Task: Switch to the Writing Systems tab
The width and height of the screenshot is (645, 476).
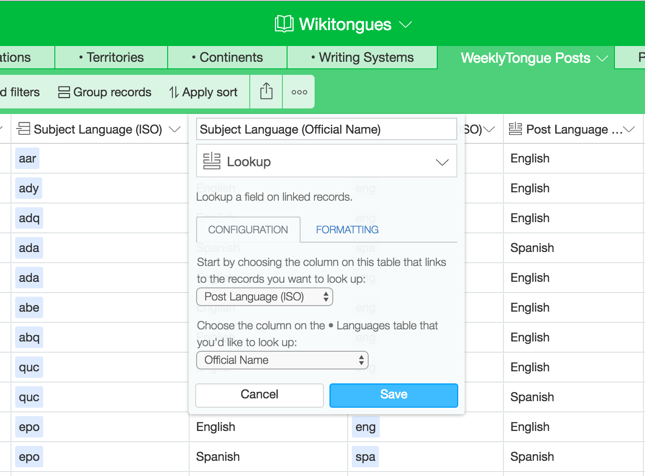Action: click(362, 57)
